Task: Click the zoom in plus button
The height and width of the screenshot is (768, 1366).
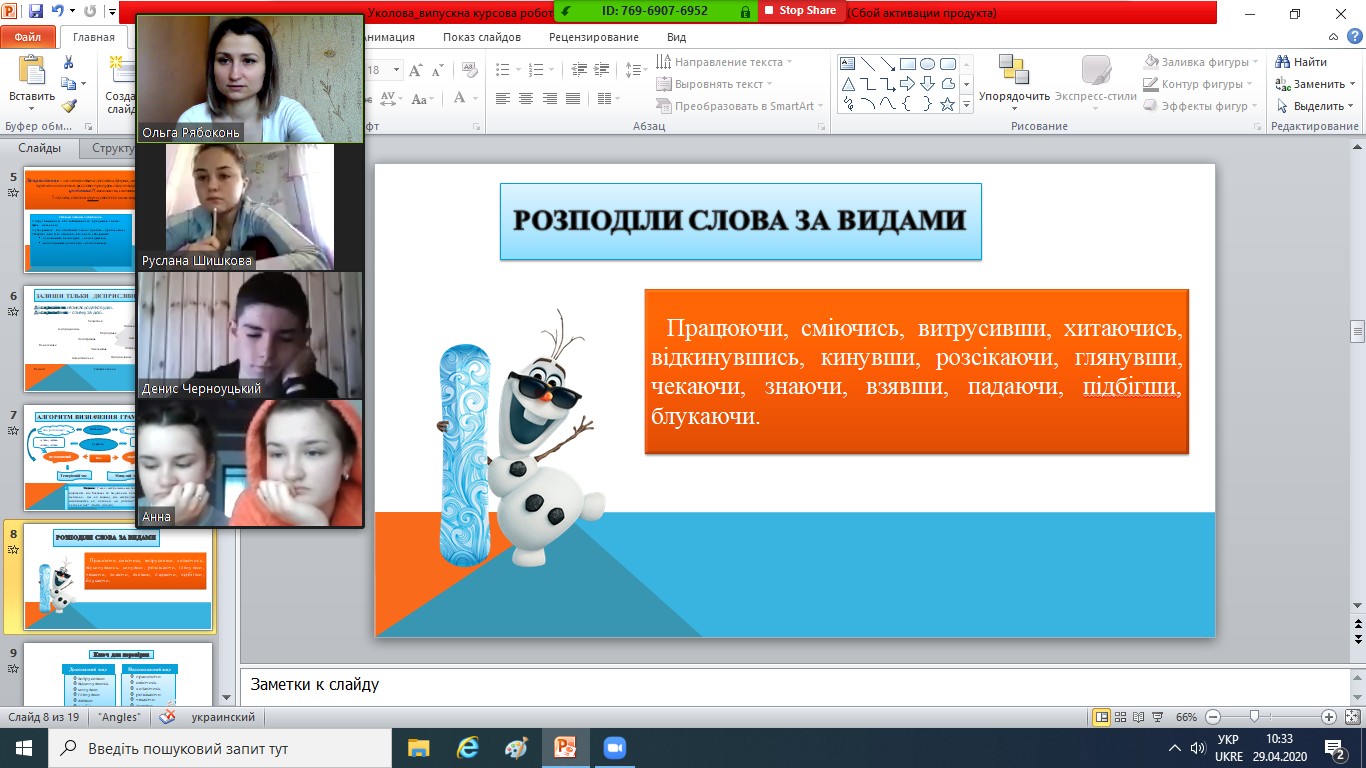Action: [1329, 717]
